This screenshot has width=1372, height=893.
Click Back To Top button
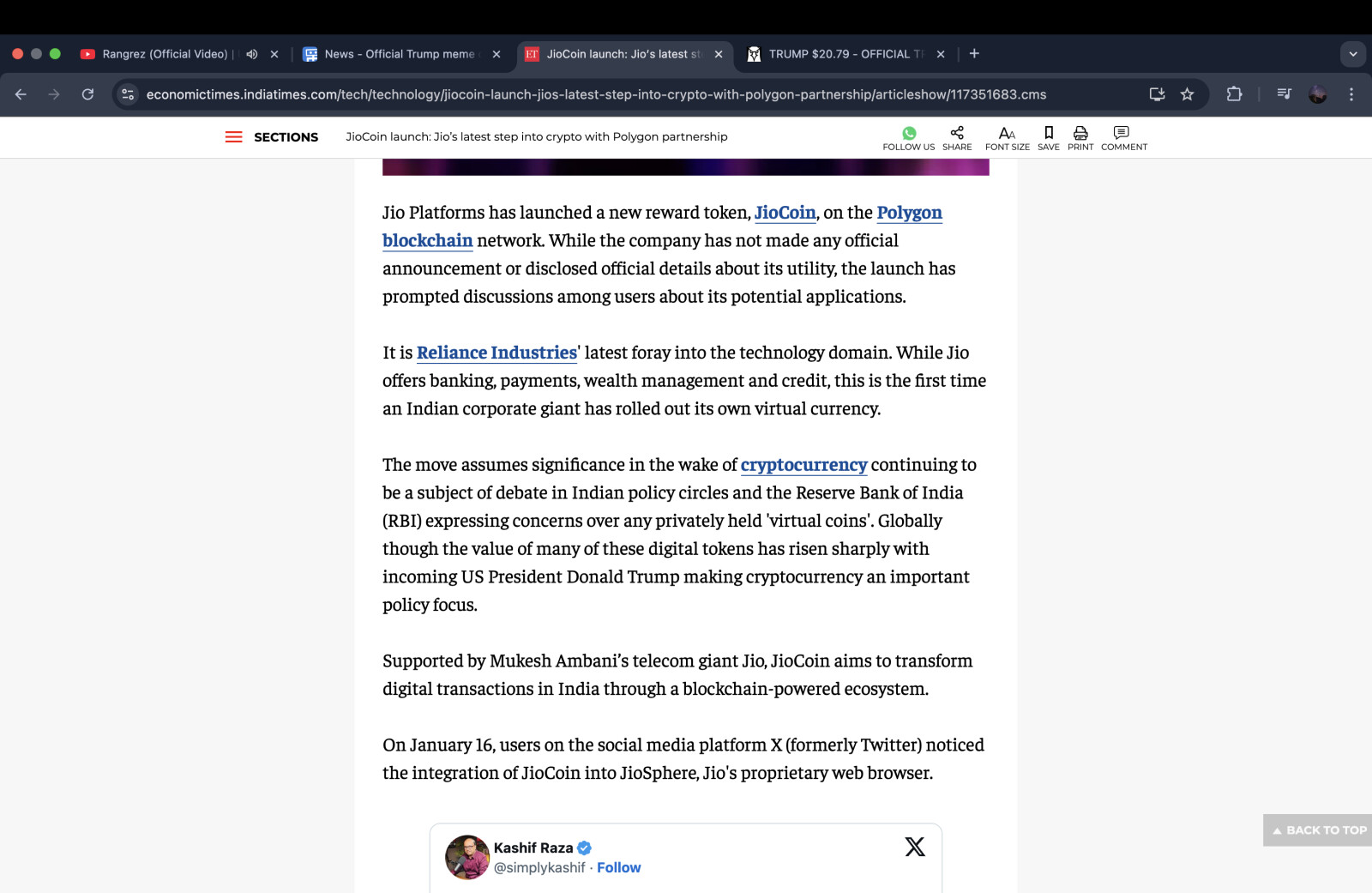point(1318,830)
